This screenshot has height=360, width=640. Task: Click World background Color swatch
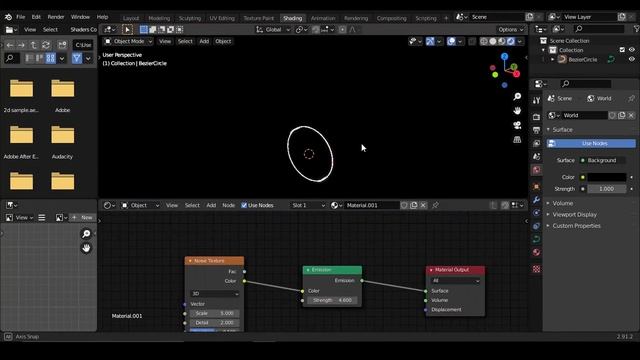coord(607,177)
